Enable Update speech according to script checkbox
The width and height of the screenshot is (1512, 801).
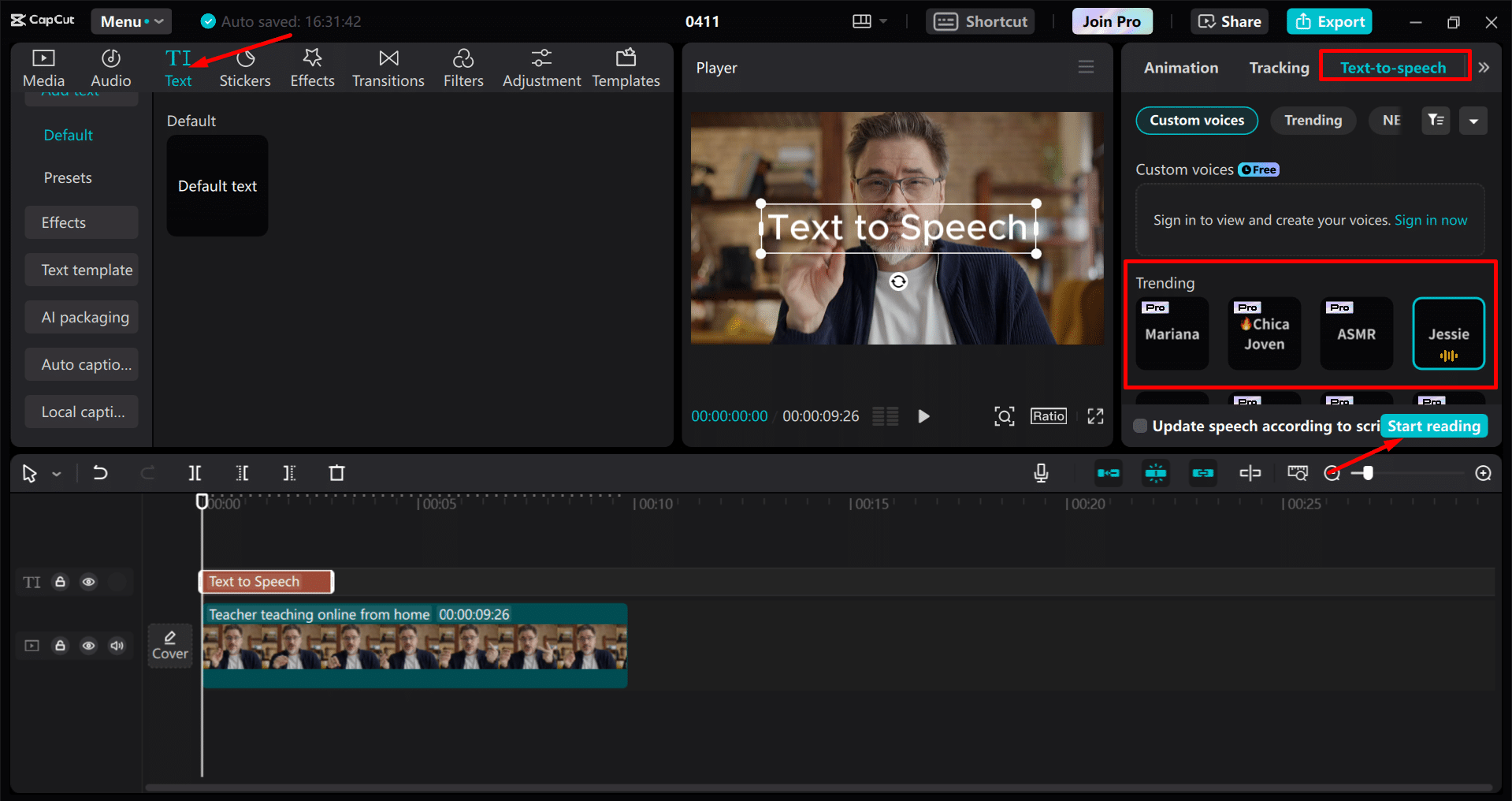[1140, 427]
